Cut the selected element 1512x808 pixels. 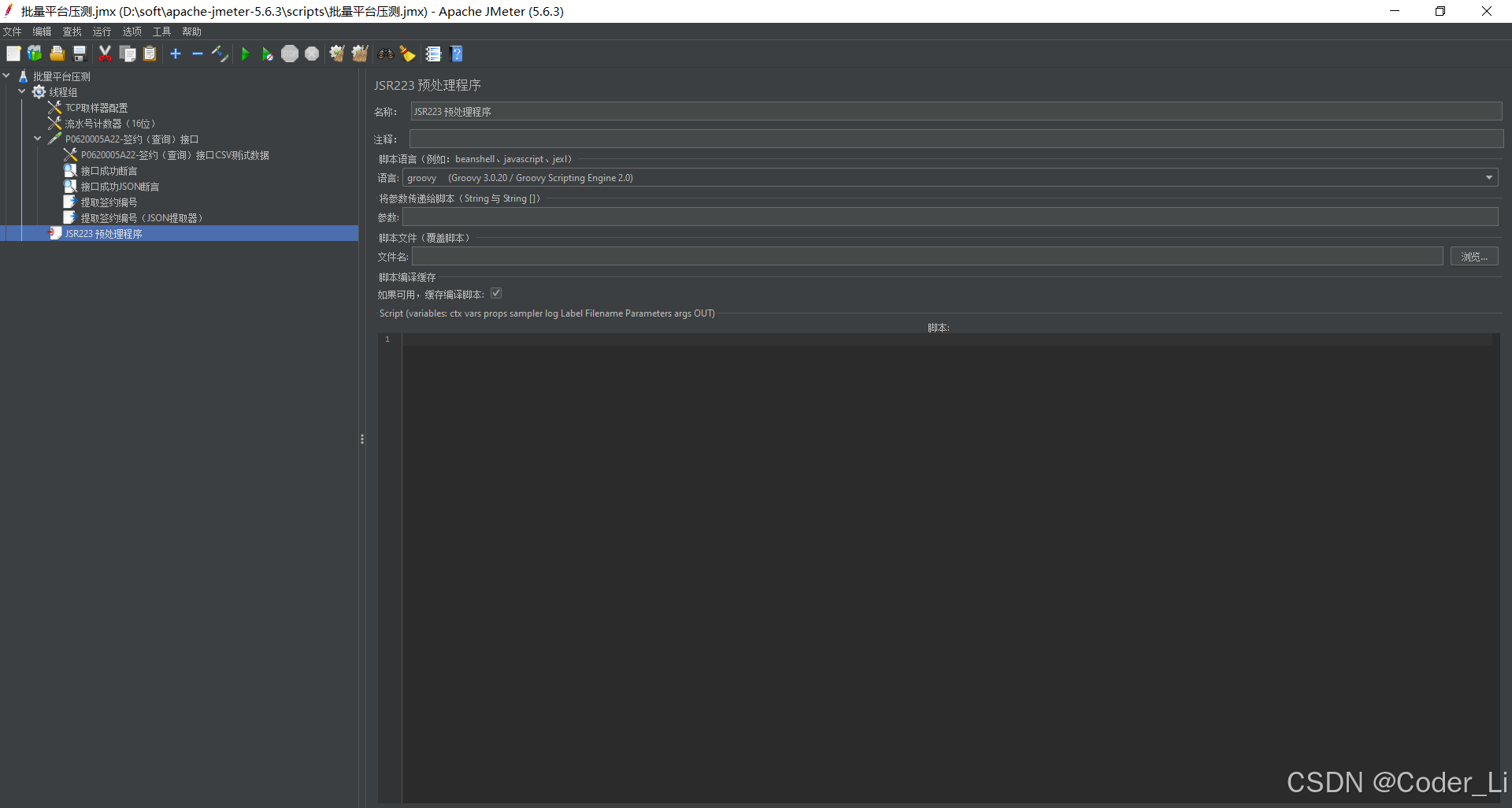(105, 54)
